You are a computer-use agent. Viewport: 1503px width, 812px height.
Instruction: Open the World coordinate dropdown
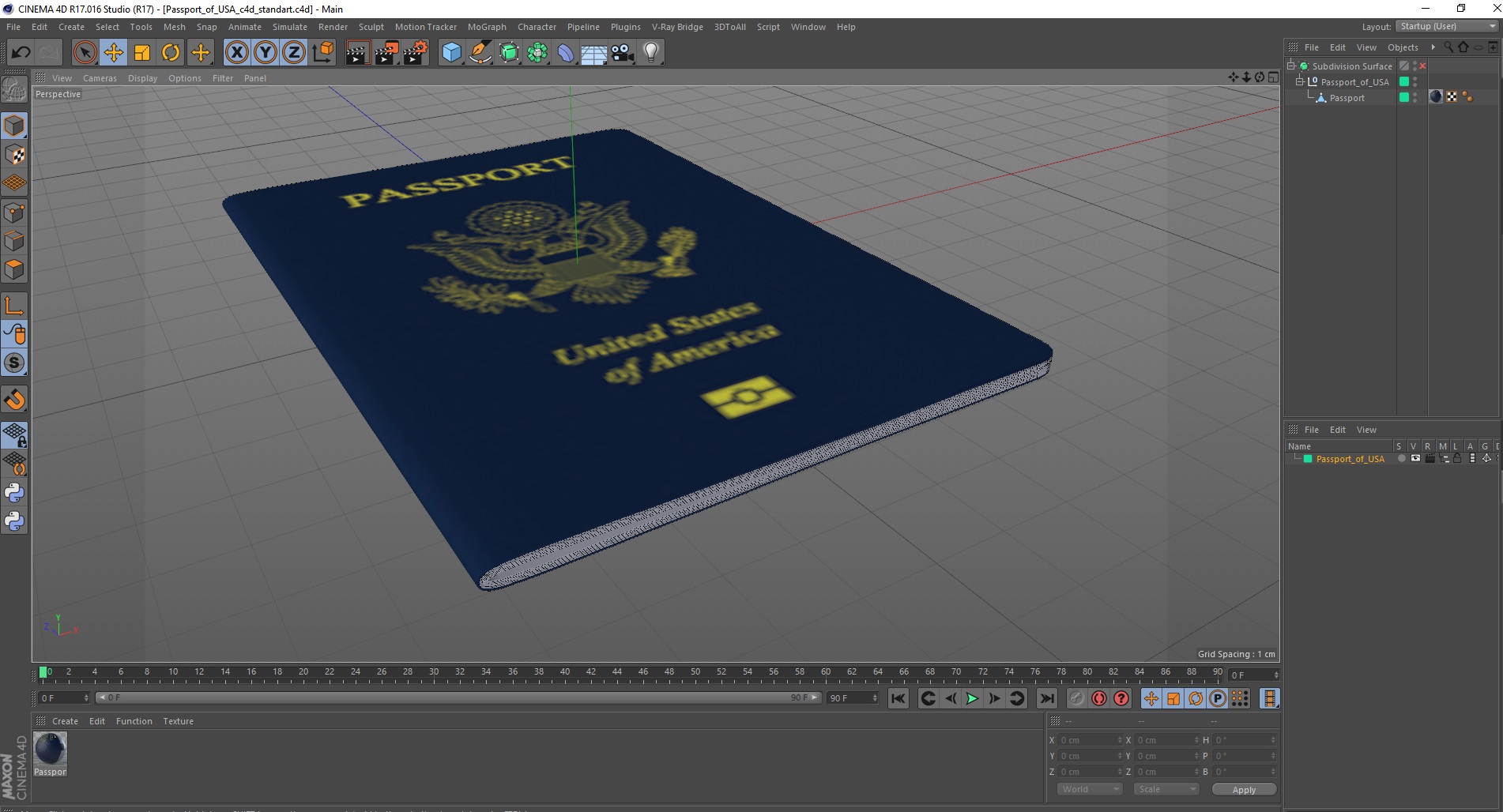[1089, 789]
